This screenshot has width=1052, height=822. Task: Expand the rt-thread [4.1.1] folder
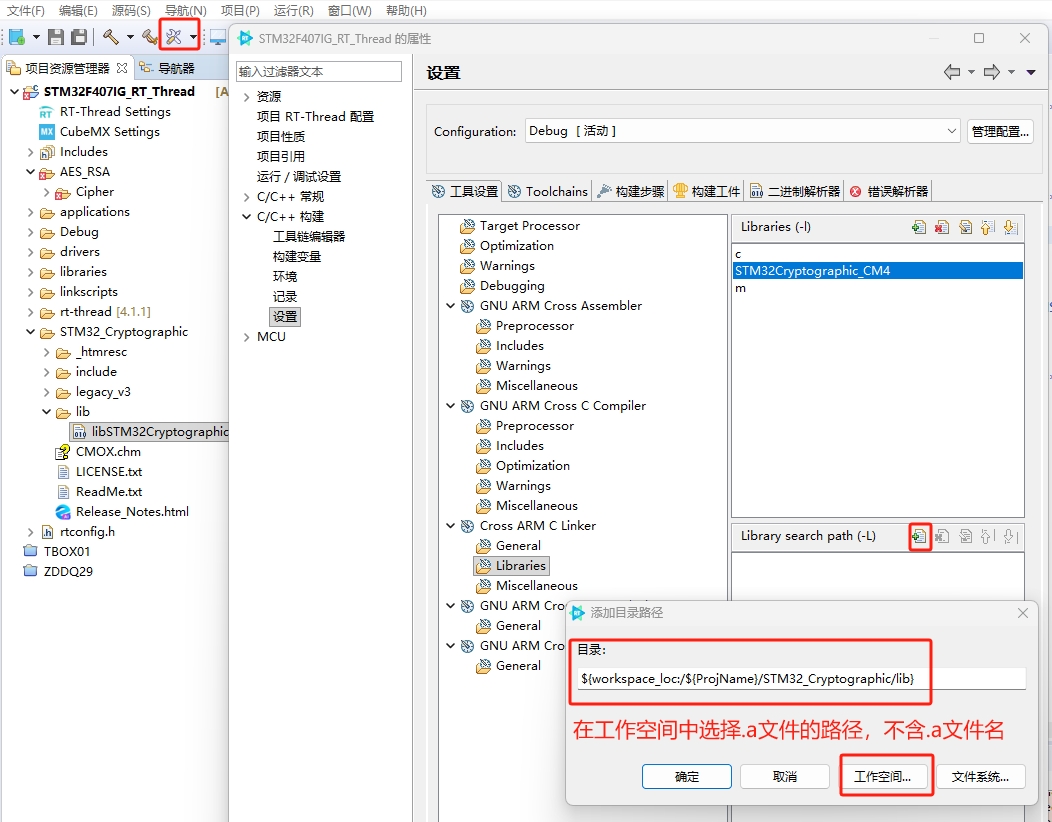(30, 312)
